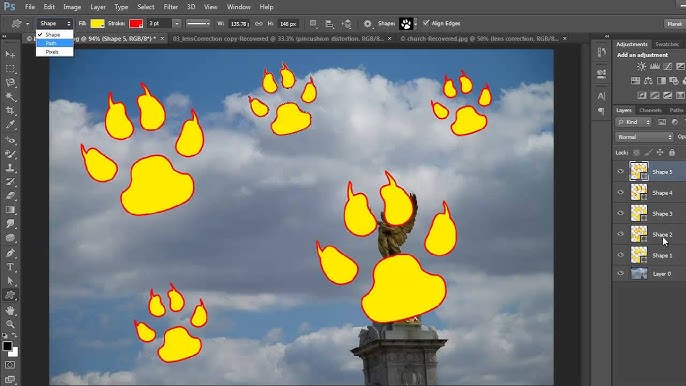
Task: Hide the Shape 5 layer
Action: 620,172
